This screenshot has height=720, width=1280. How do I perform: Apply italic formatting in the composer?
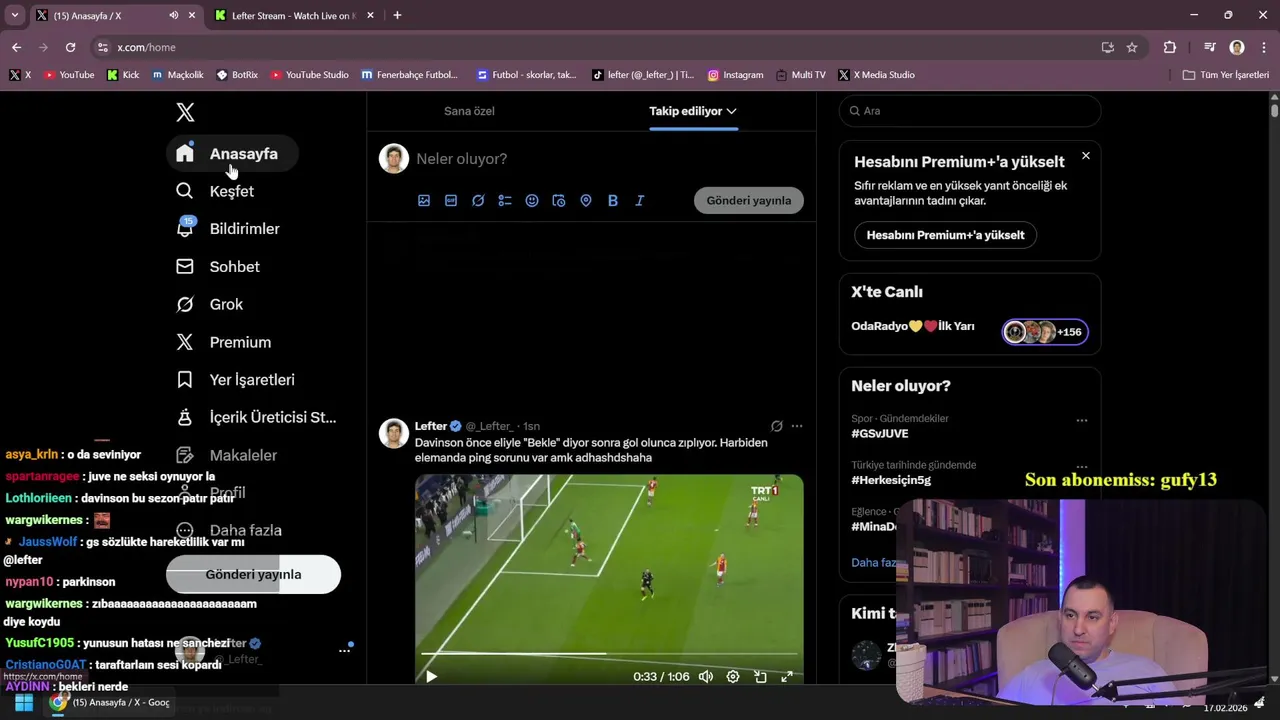coord(640,201)
